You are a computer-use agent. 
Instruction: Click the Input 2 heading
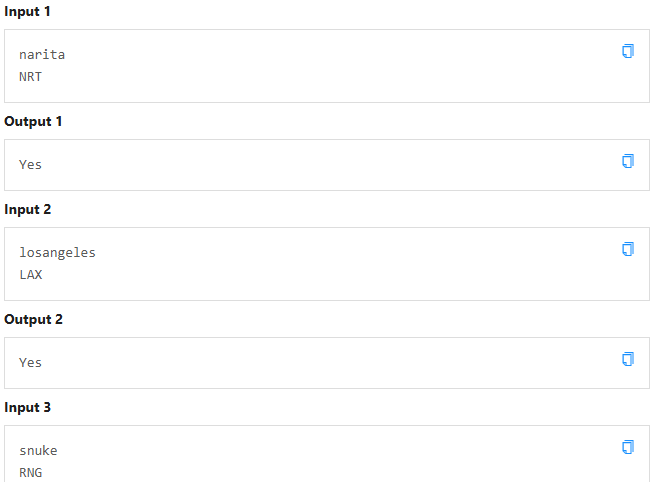click(x=27, y=210)
